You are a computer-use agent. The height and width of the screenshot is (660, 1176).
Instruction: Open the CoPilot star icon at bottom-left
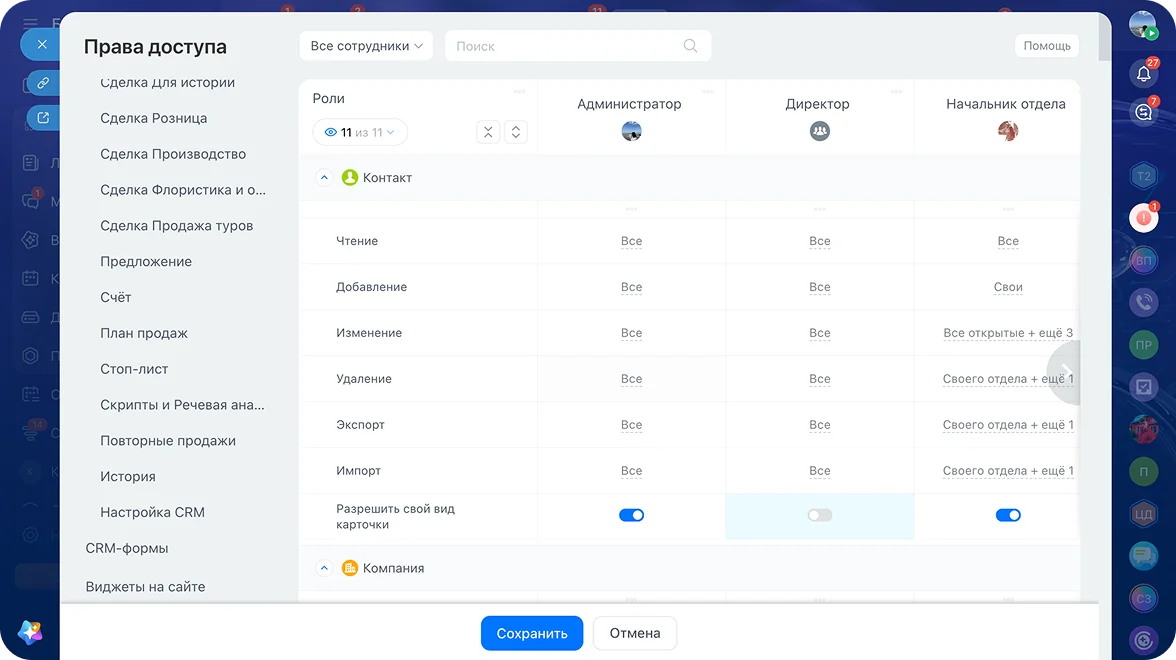pos(30,632)
